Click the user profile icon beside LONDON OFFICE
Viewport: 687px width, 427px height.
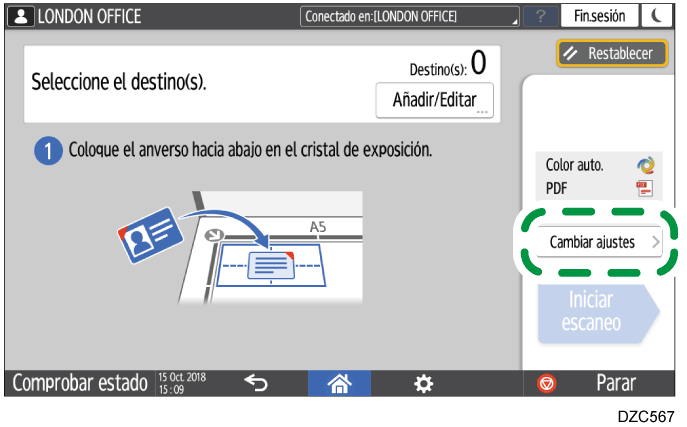pyautogui.click(x=20, y=17)
